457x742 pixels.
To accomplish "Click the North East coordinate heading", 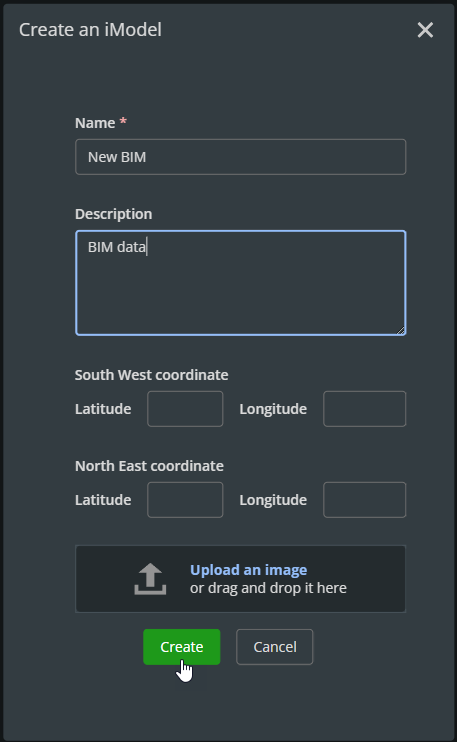I will [149, 466].
